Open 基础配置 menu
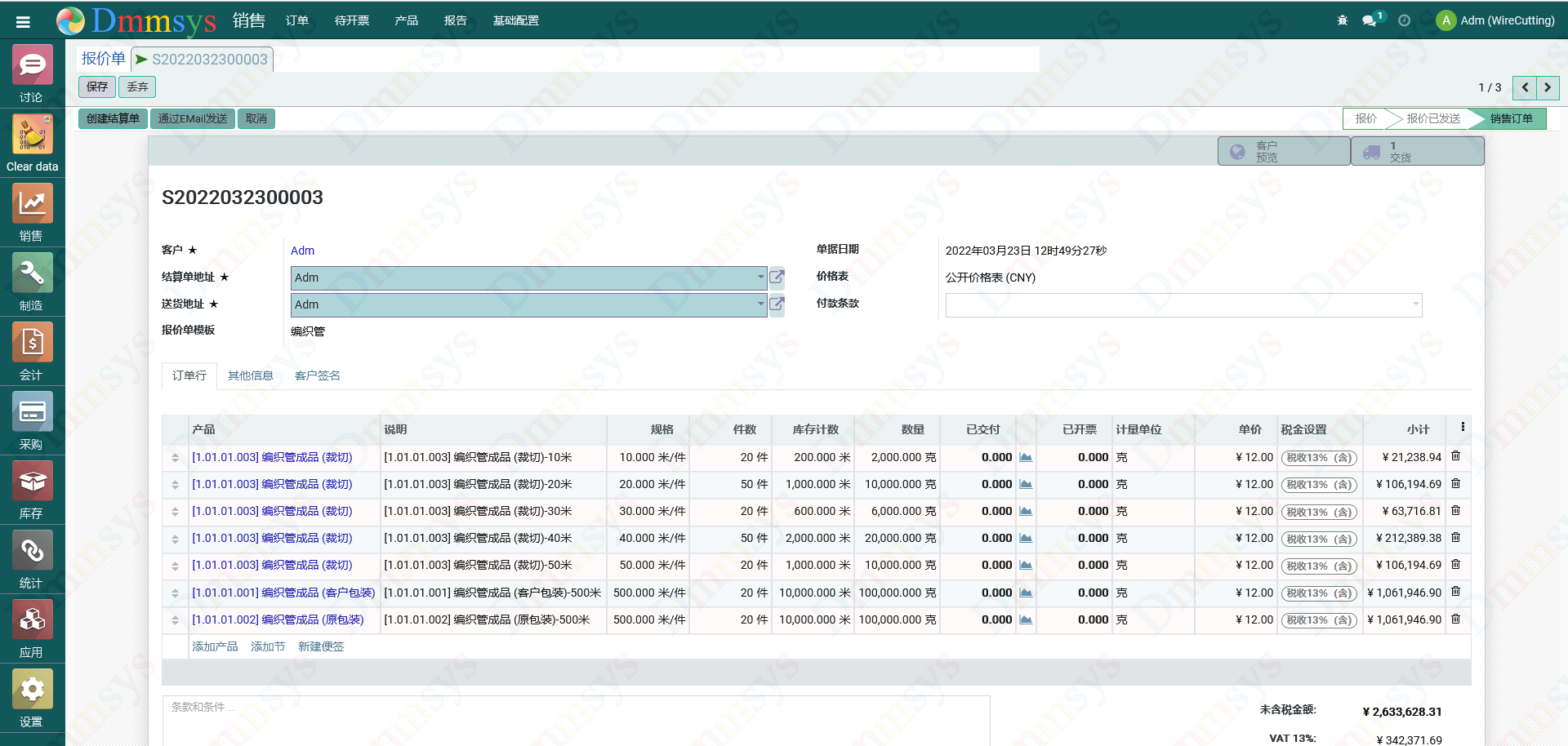 pyautogui.click(x=516, y=20)
